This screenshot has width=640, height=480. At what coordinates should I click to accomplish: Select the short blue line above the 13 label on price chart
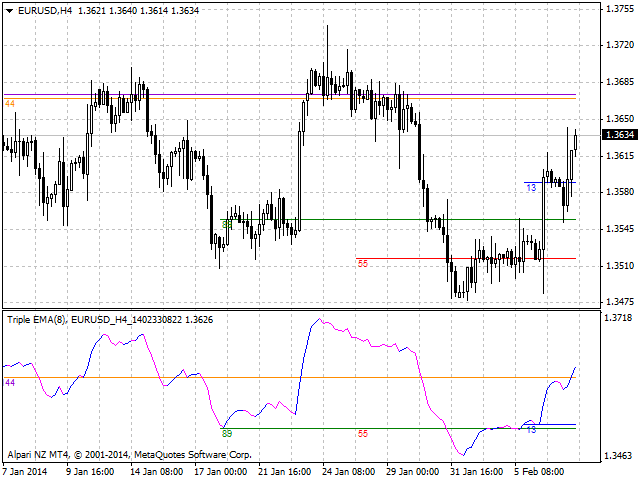coord(550,182)
